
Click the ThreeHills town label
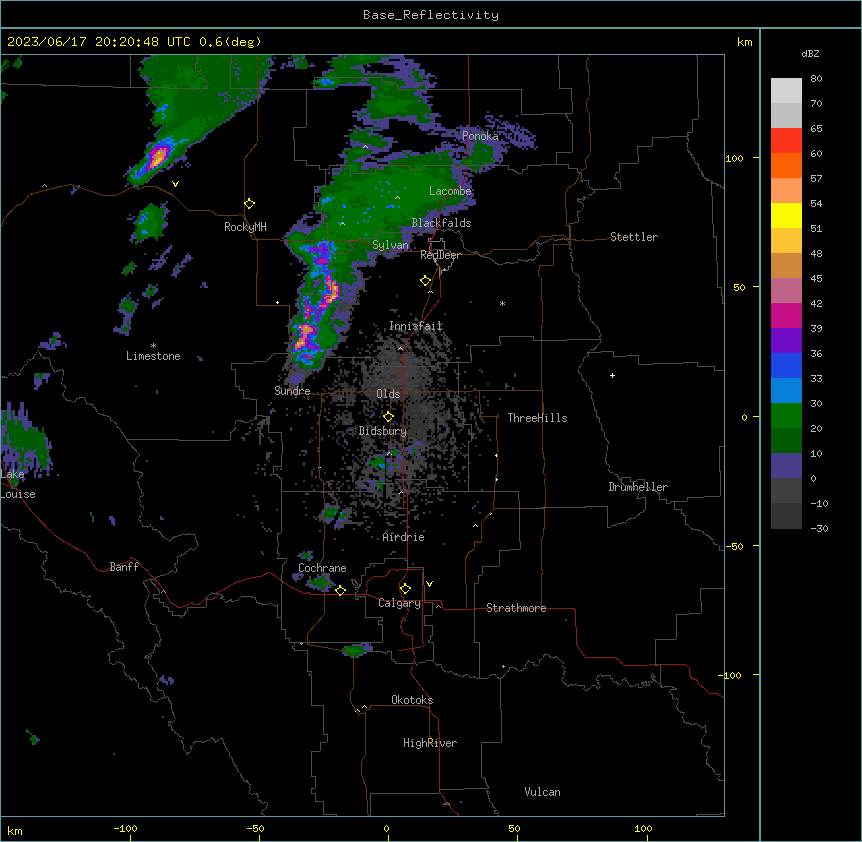click(537, 418)
